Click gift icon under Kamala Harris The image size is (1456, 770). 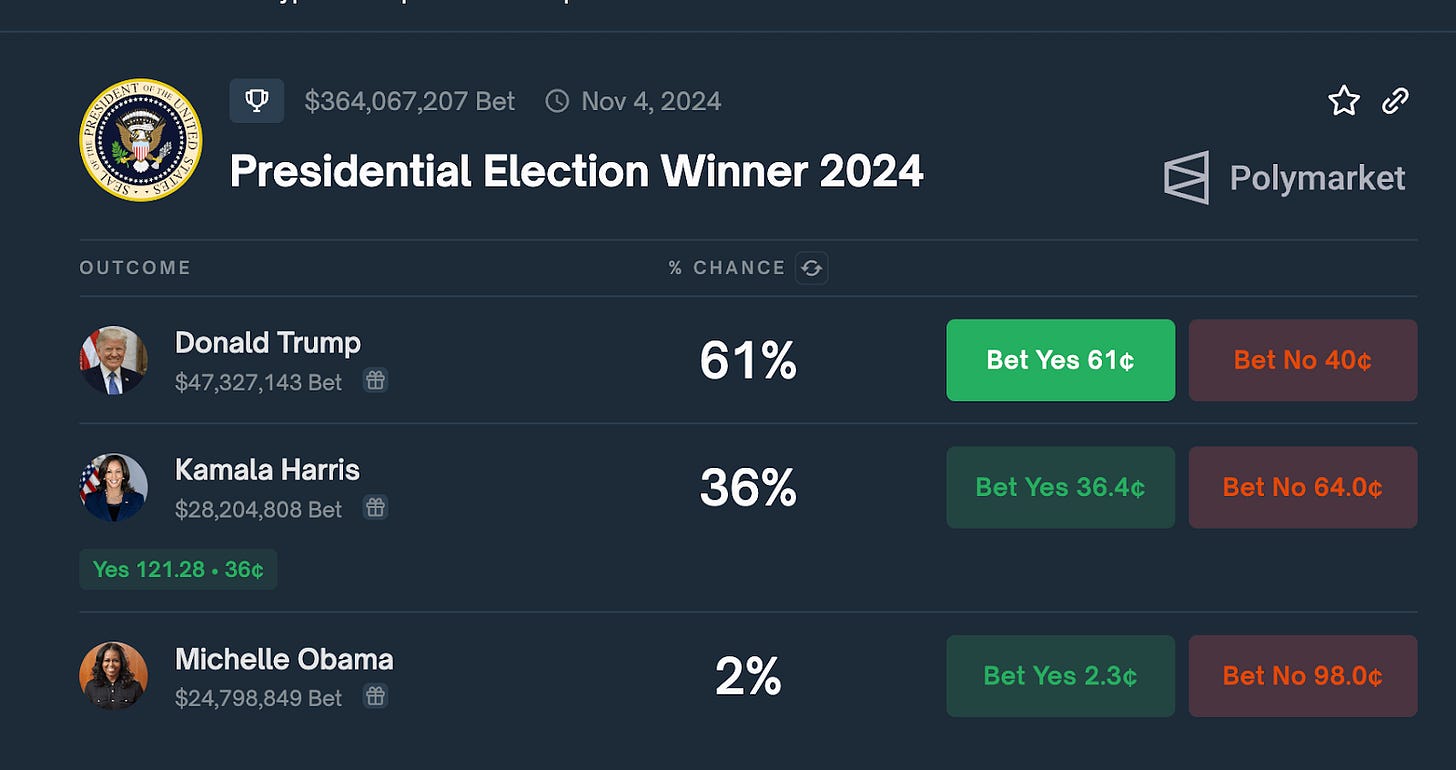click(x=375, y=508)
